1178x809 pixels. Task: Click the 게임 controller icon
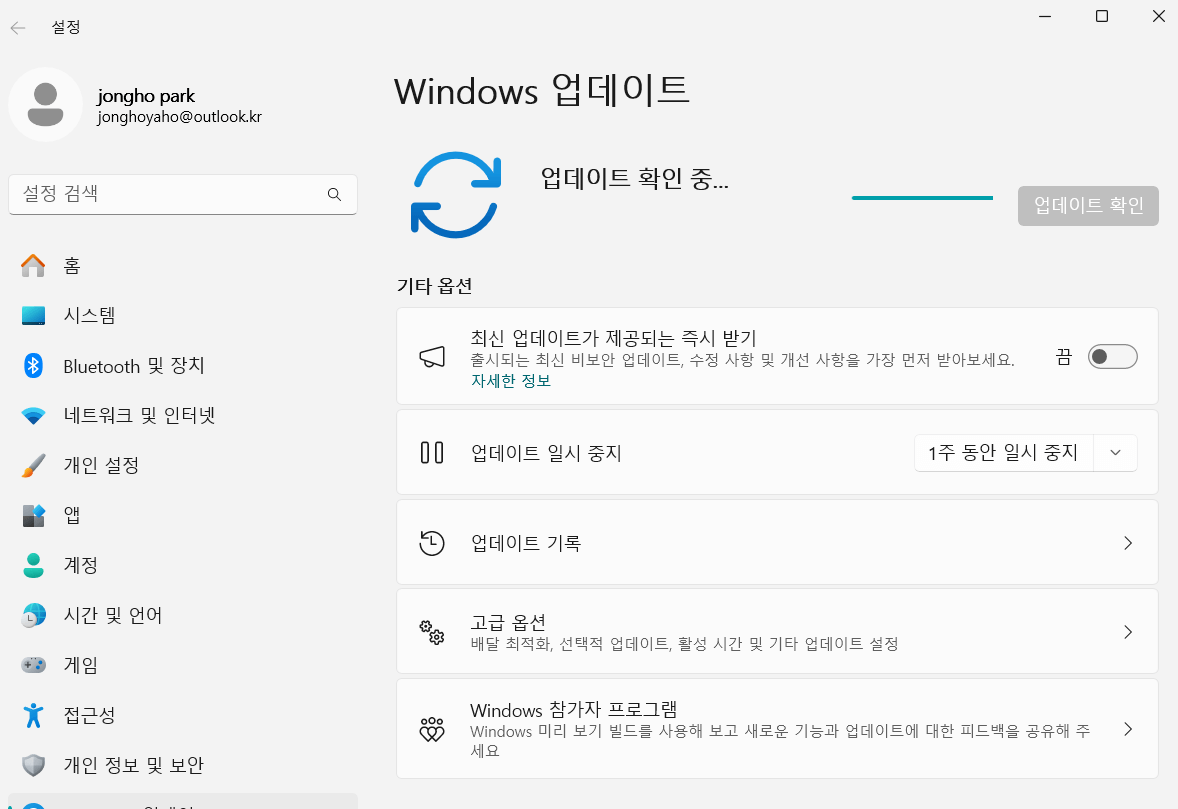pyautogui.click(x=33, y=665)
